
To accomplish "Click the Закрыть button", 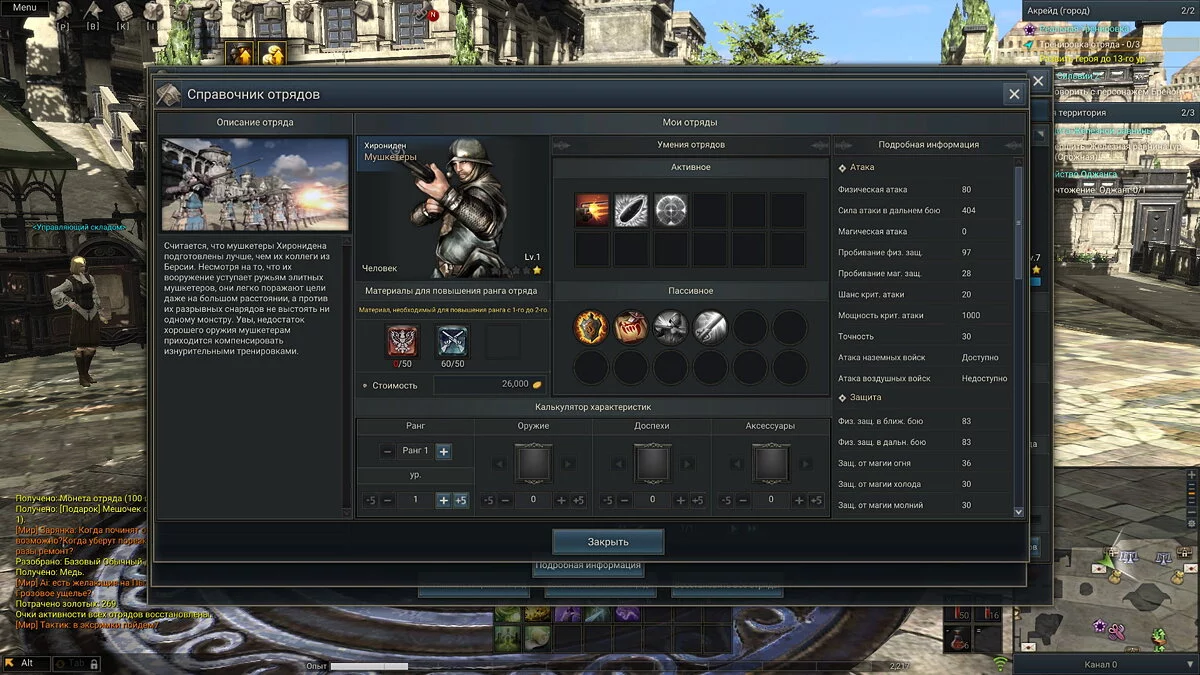I will click(608, 541).
